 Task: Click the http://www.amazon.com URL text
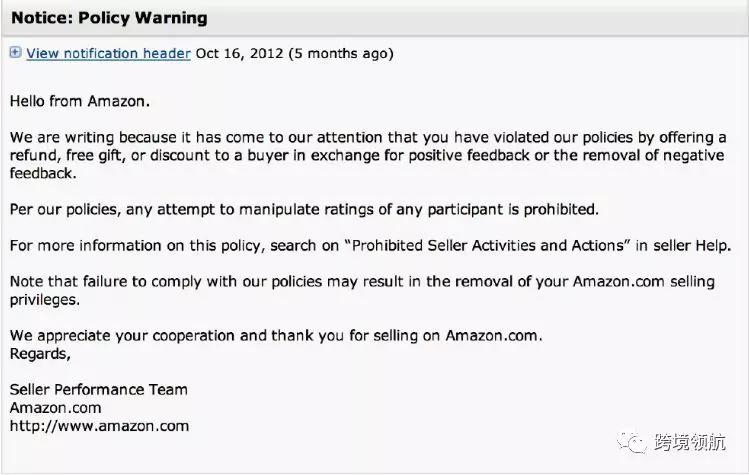coord(99,425)
